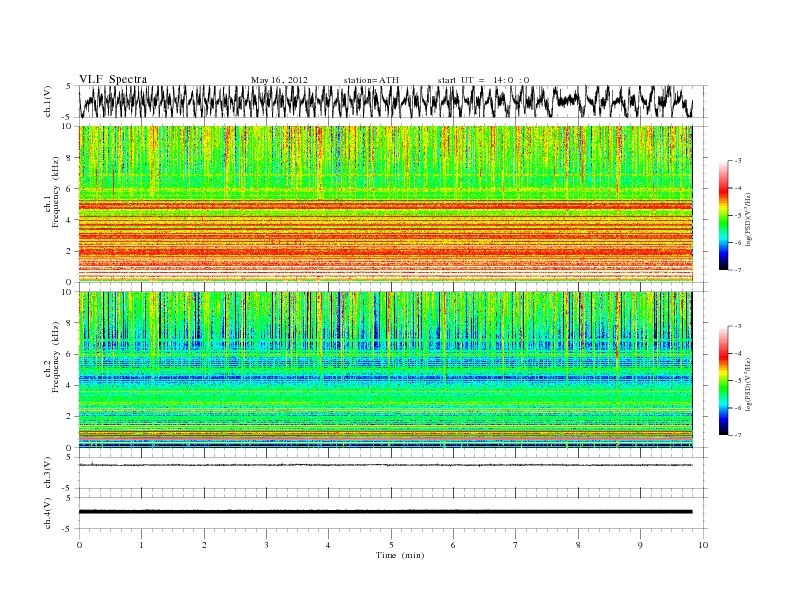Click the "7" minute tick on time axis

pyautogui.click(x=516, y=545)
